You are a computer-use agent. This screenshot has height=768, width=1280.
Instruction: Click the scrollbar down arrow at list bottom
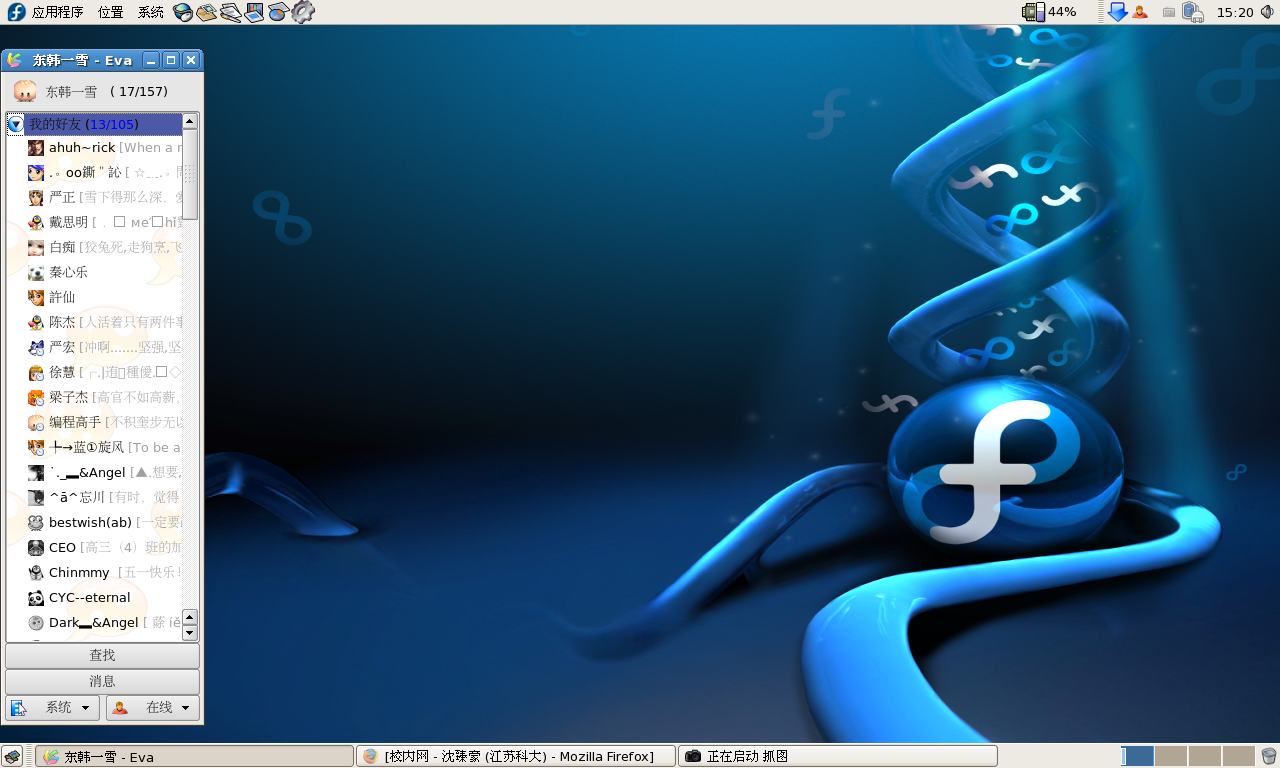[x=190, y=633]
